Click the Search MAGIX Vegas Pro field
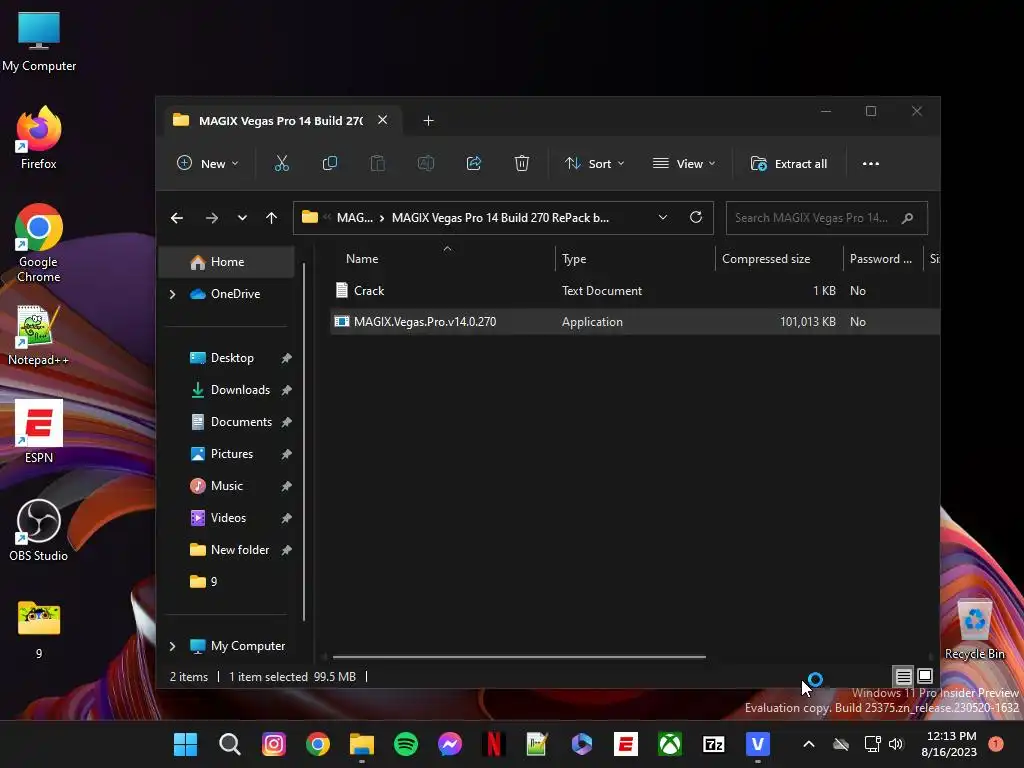The height and width of the screenshot is (768, 1024). point(826,218)
